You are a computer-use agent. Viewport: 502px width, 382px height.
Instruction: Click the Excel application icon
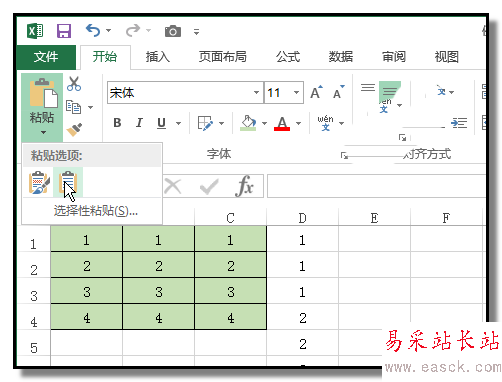pyautogui.click(x=35, y=31)
